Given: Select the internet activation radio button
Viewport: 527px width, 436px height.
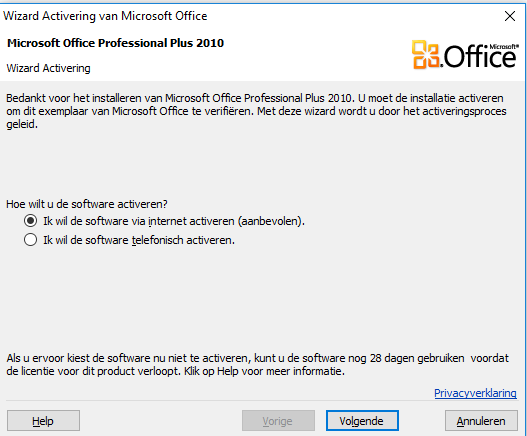Looking at the screenshot, I should tap(30, 221).
